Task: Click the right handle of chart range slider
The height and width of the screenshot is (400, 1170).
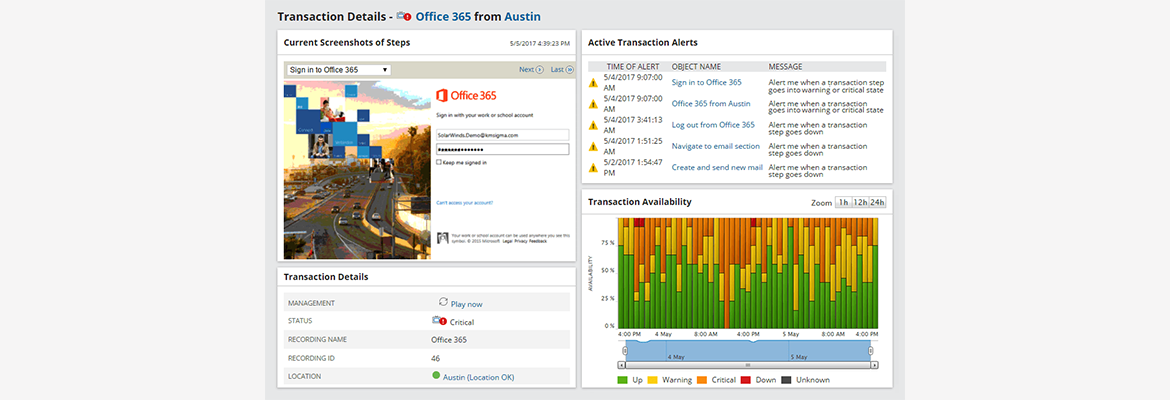Action: [870, 350]
